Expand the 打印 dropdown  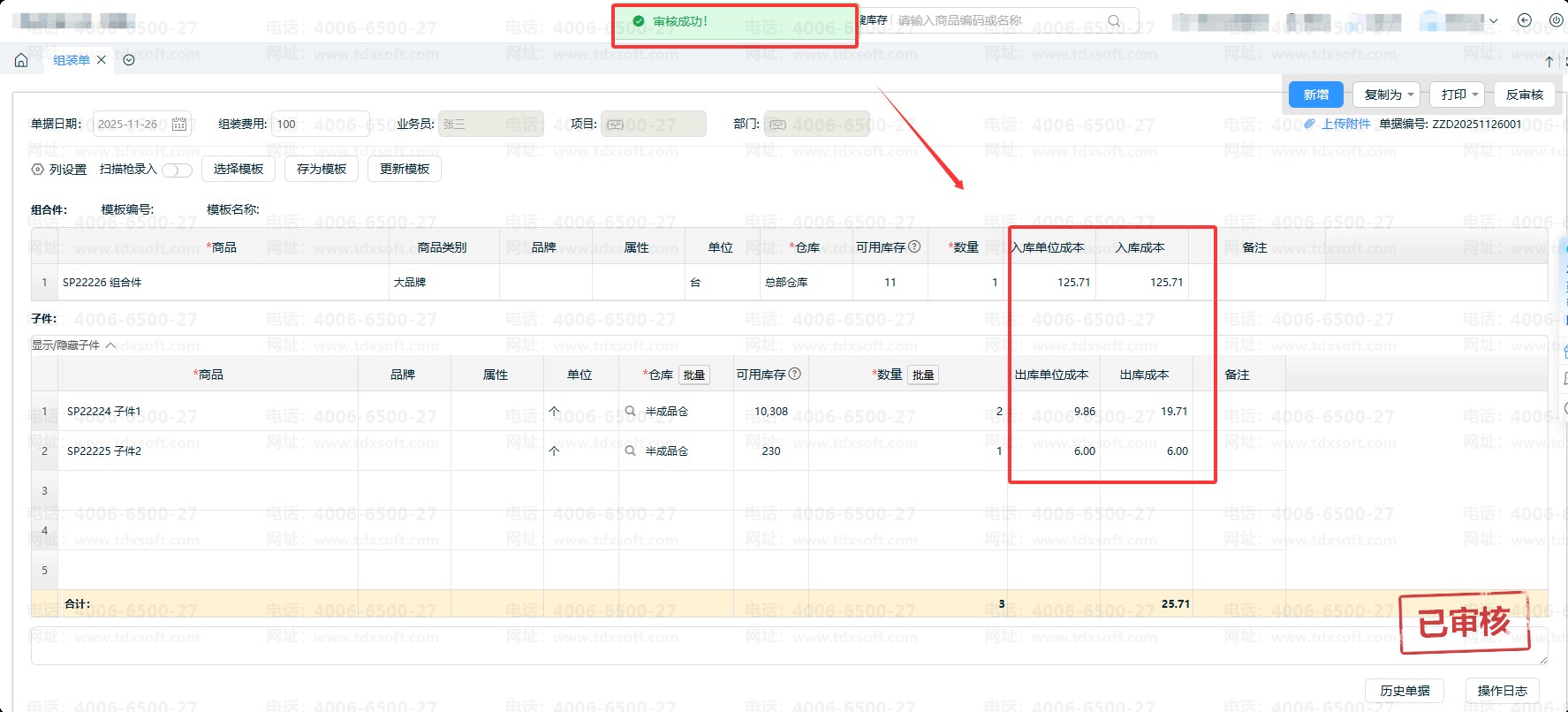click(x=1458, y=95)
